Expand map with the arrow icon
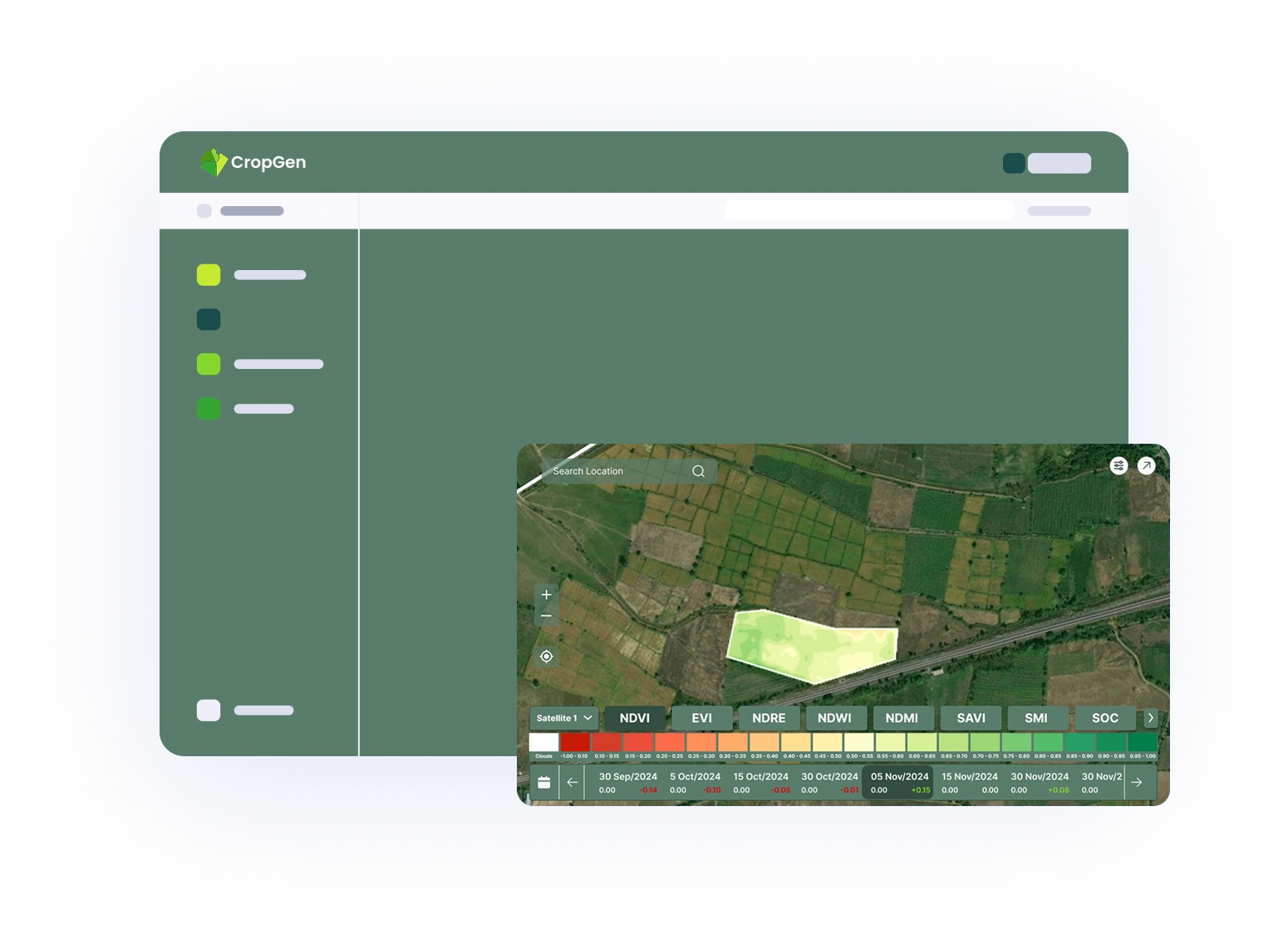 point(1146,465)
